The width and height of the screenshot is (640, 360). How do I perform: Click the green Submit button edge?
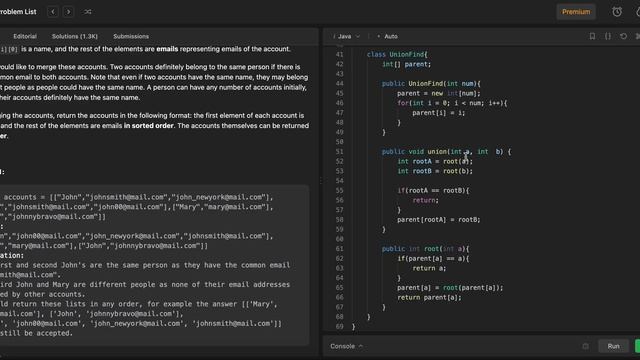coord(637,346)
